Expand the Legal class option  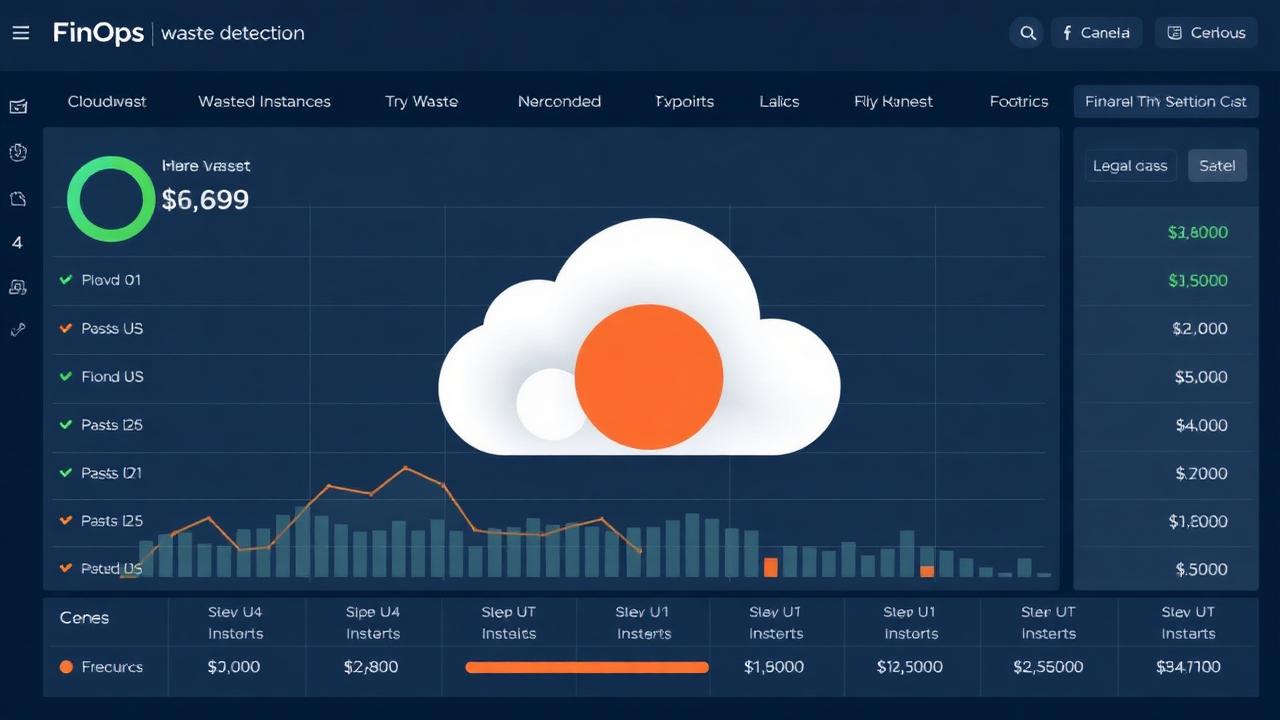click(x=1130, y=165)
